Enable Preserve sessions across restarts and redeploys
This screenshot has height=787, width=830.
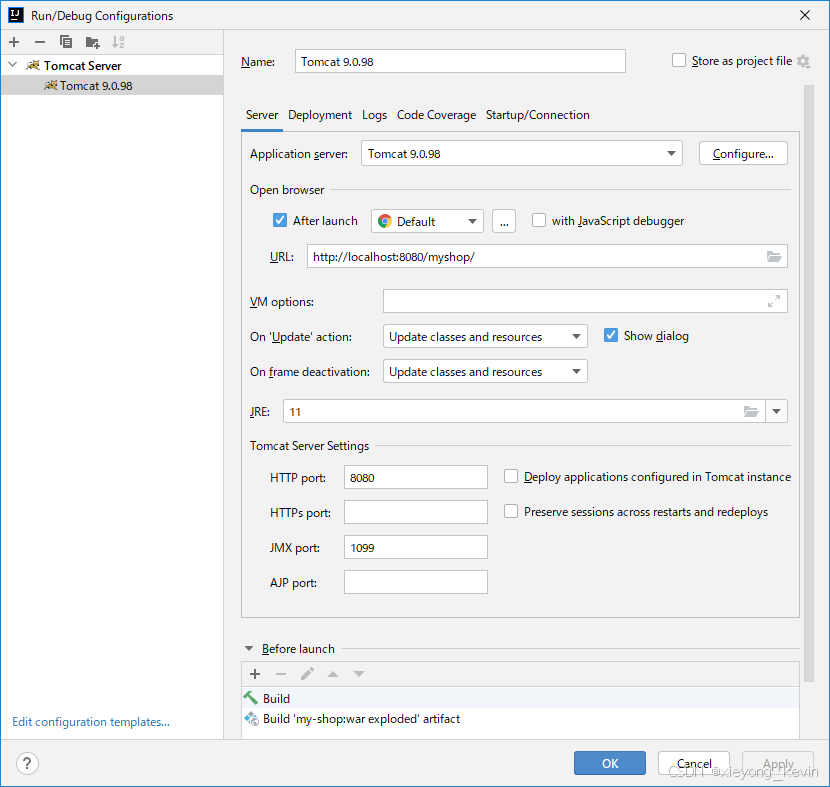pos(511,511)
